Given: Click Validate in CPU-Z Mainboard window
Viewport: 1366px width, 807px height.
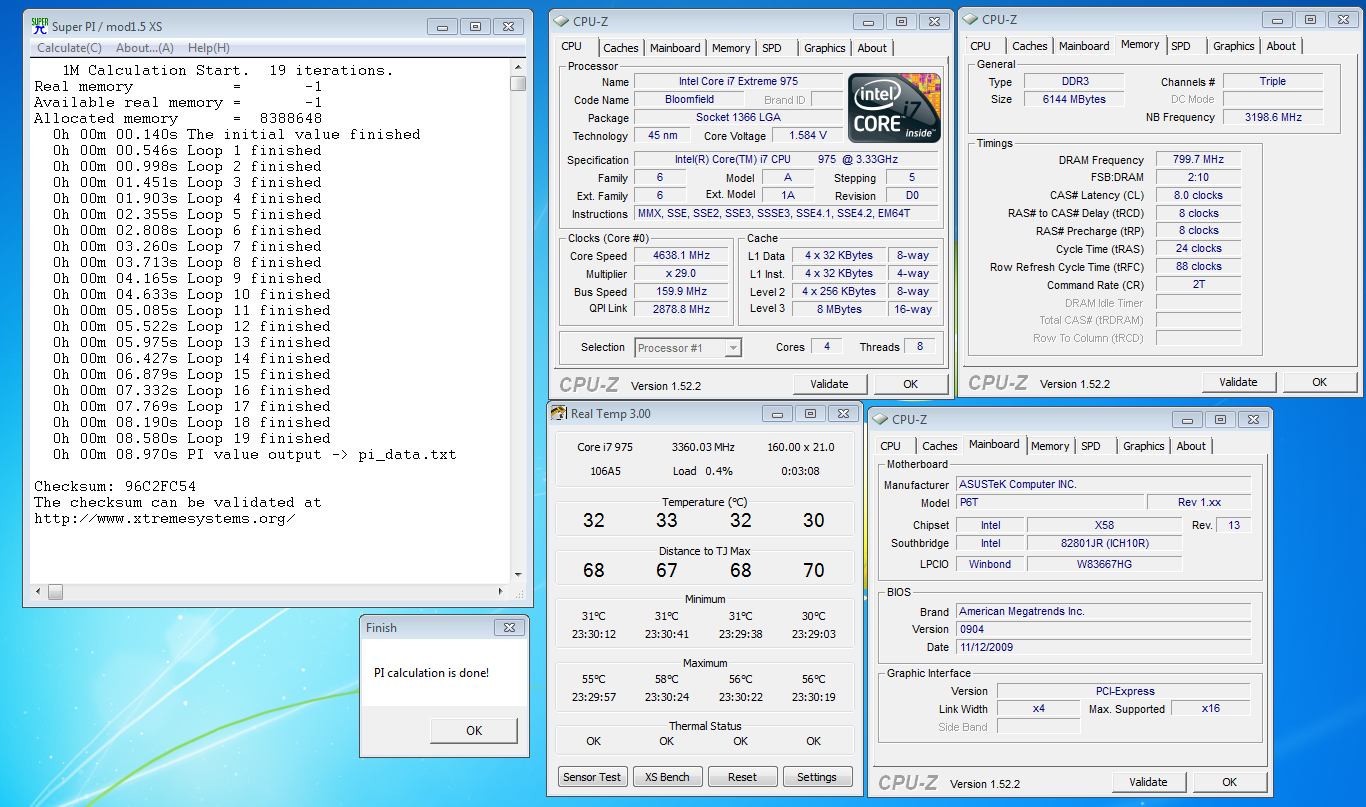Looking at the screenshot, I should (1149, 782).
